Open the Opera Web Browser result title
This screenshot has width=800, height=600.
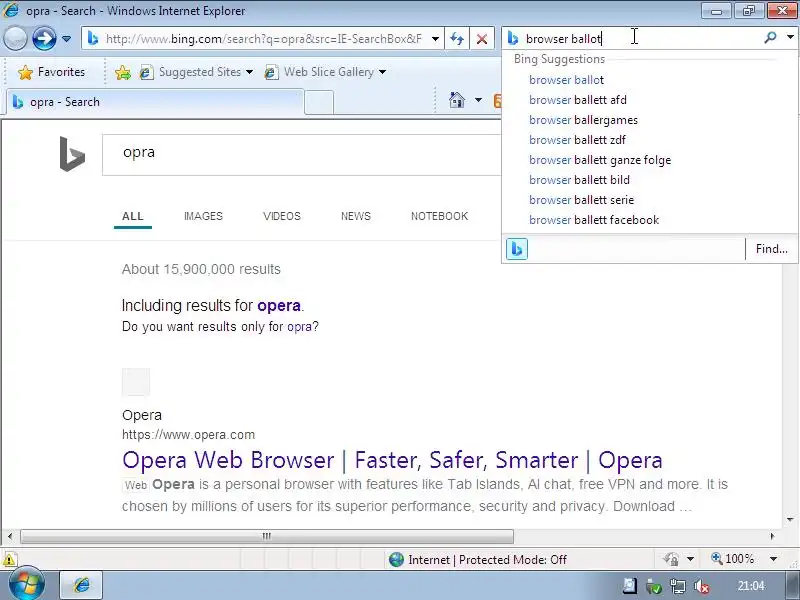392,460
